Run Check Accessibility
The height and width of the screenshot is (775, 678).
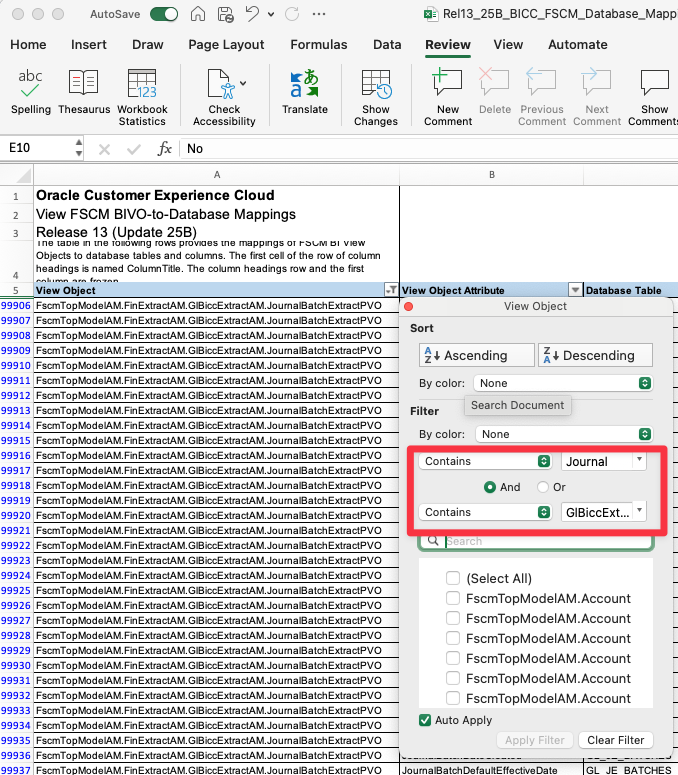224,84
